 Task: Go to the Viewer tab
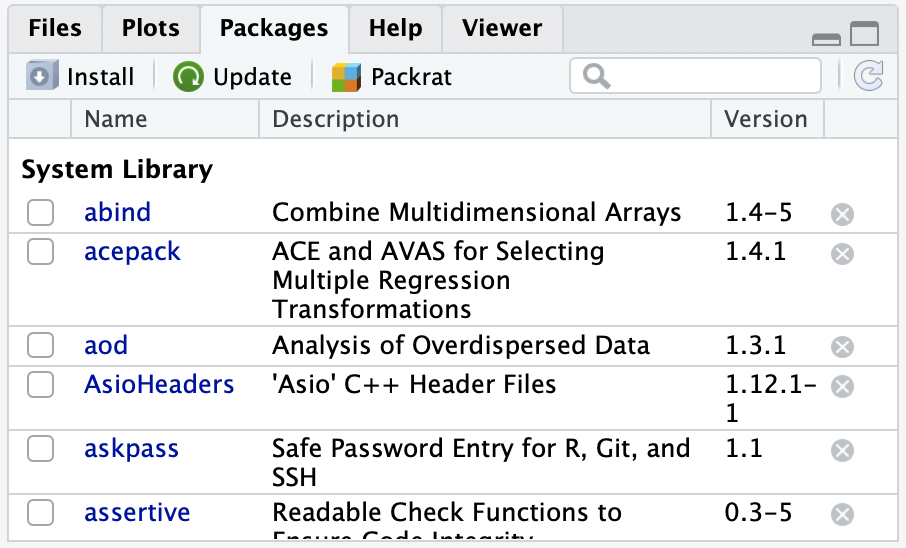(x=501, y=28)
